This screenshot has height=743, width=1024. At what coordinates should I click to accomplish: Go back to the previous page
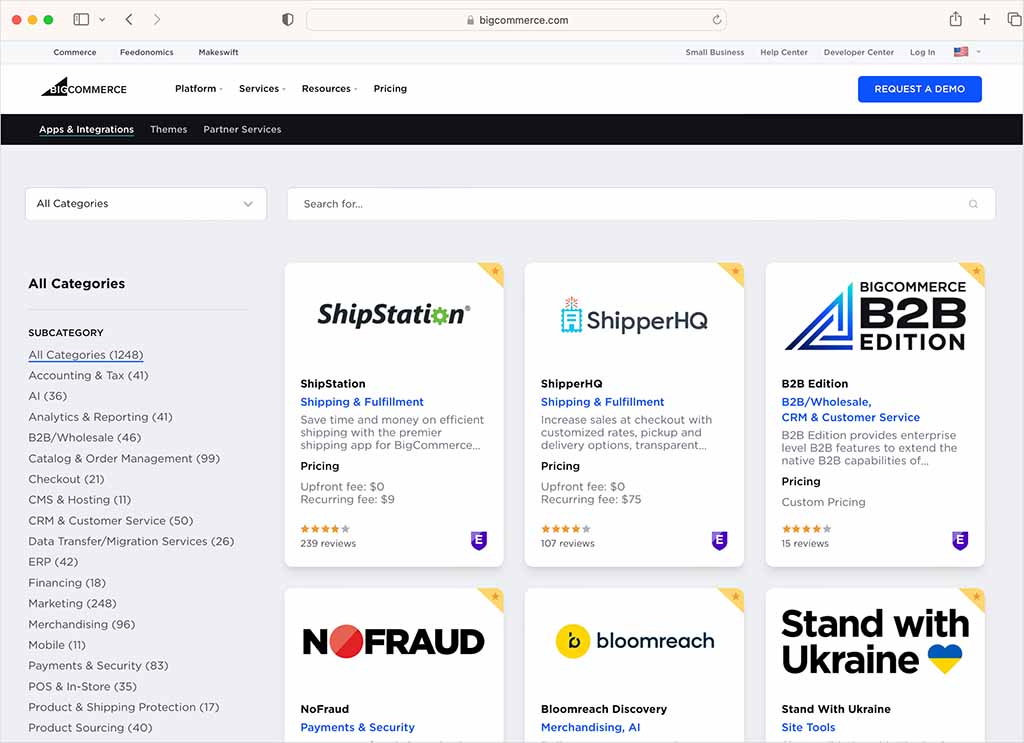130,19
